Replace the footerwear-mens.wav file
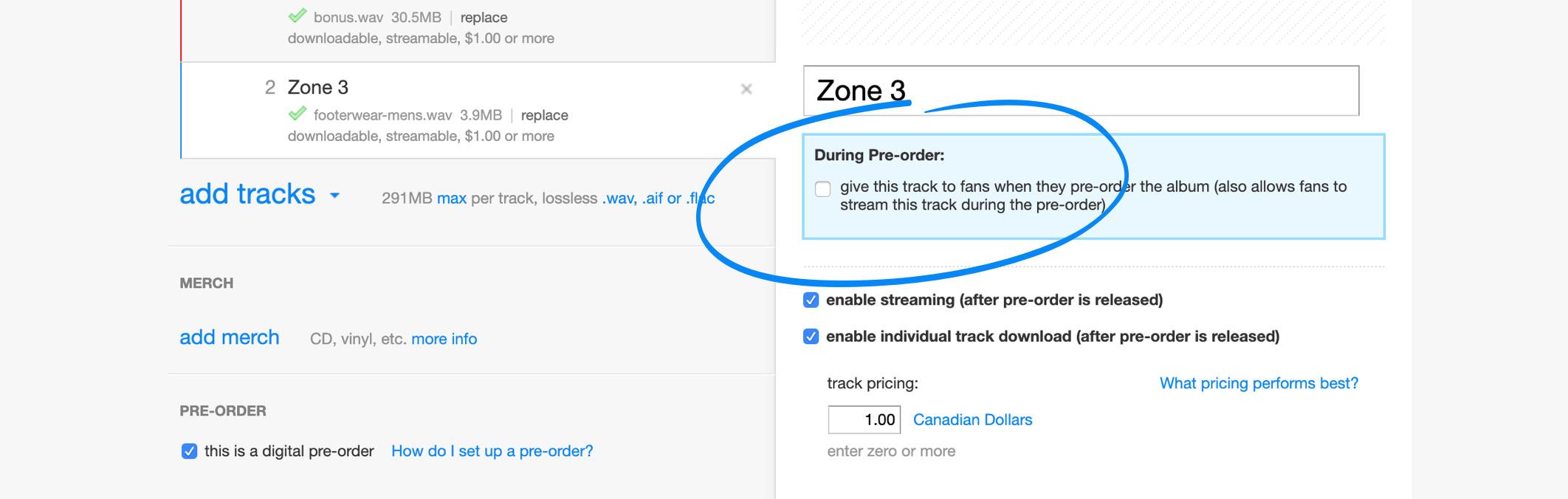The width and height of the screenshot is (1568, 499). [544, 115]
